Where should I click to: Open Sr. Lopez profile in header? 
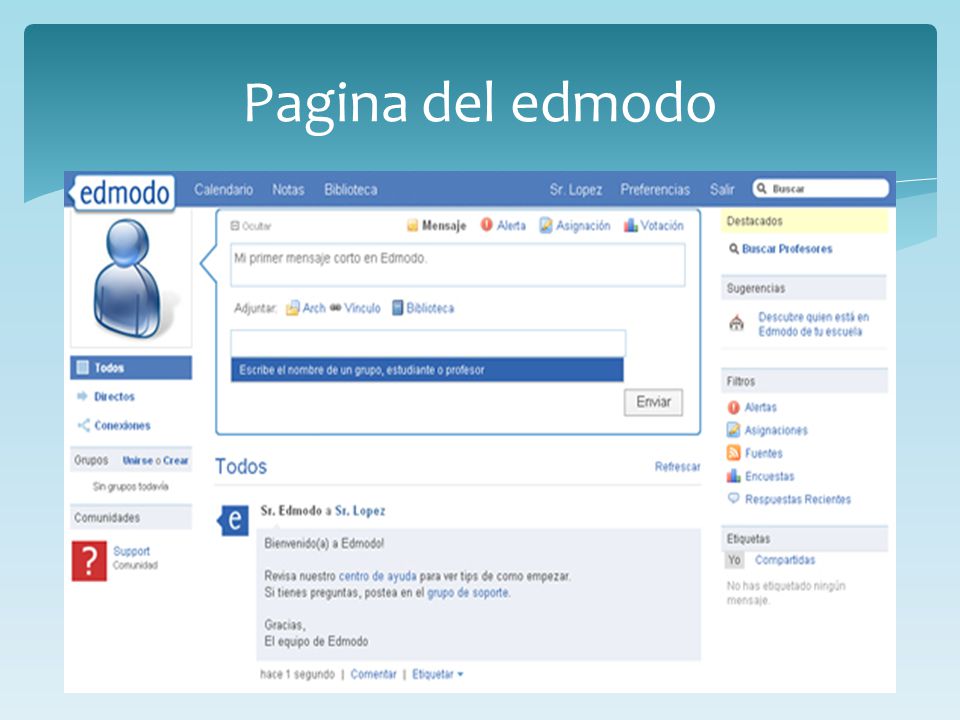click(x=576, y=190)
